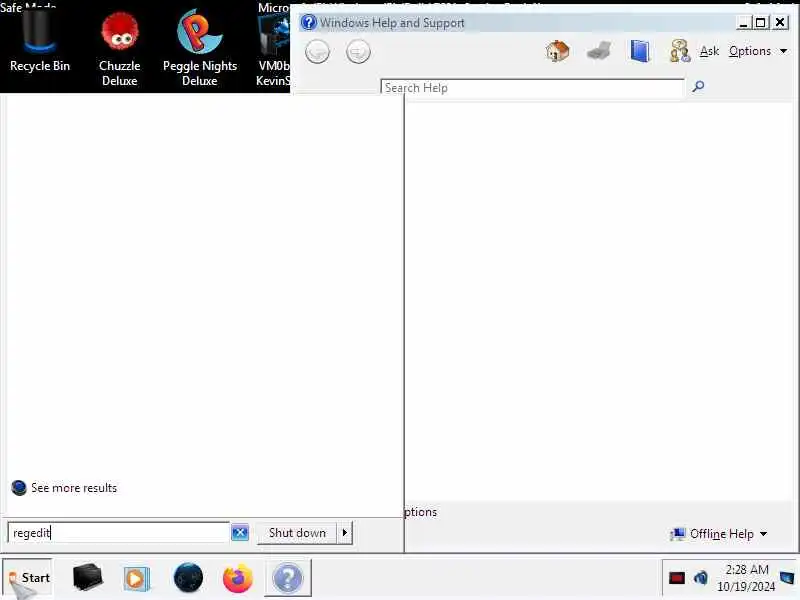Screen dimensions: 800x600
Task: Open the volume speaker tray icon
Action: [x=701, y=578]
